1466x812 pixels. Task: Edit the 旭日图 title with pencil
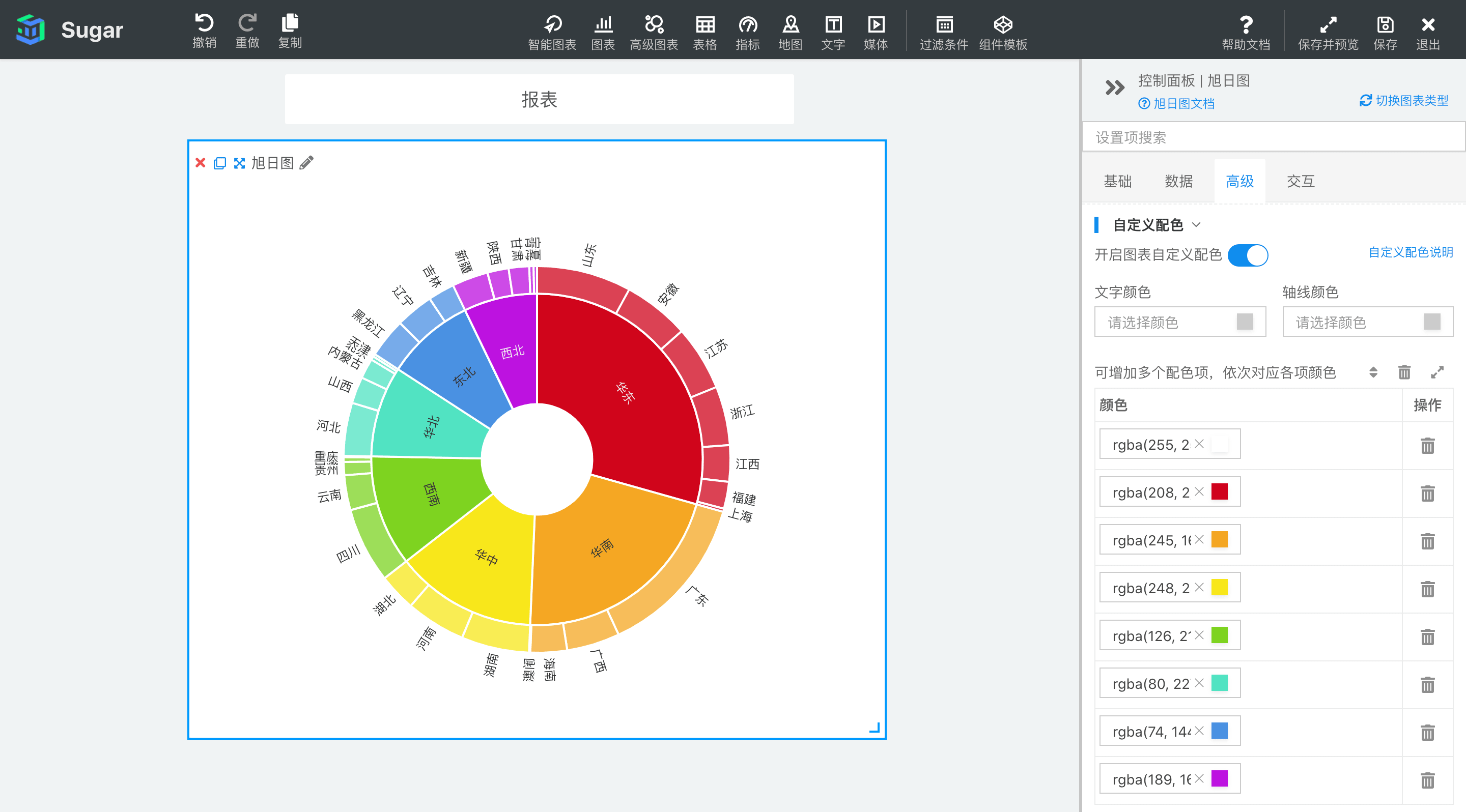tap(306, 163)
